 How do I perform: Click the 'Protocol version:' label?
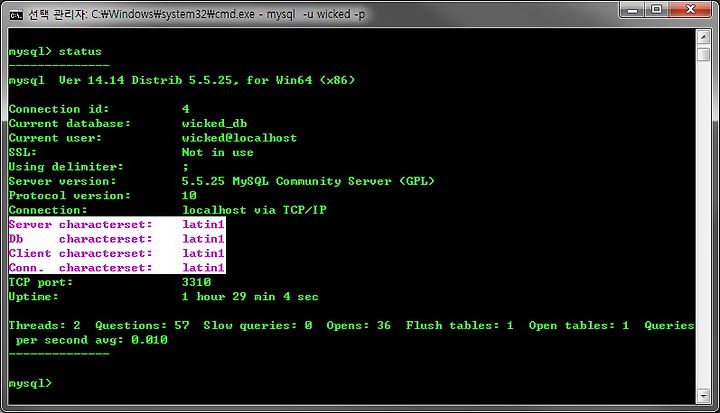point(69,195)
